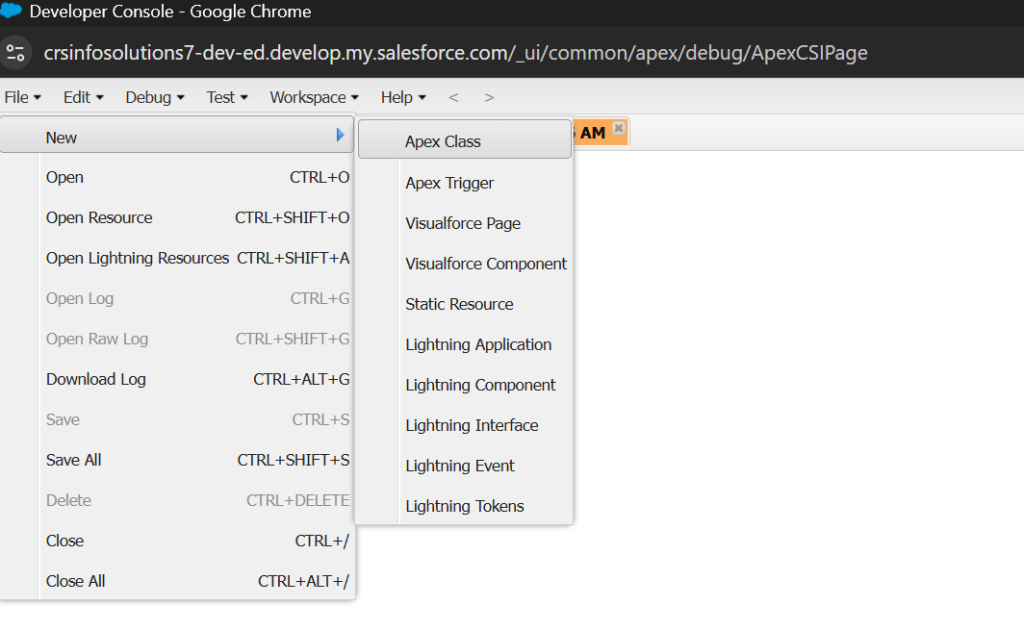Open the Debug dropdown menu
Screen dimensions: 1024x631
(148, 97)
